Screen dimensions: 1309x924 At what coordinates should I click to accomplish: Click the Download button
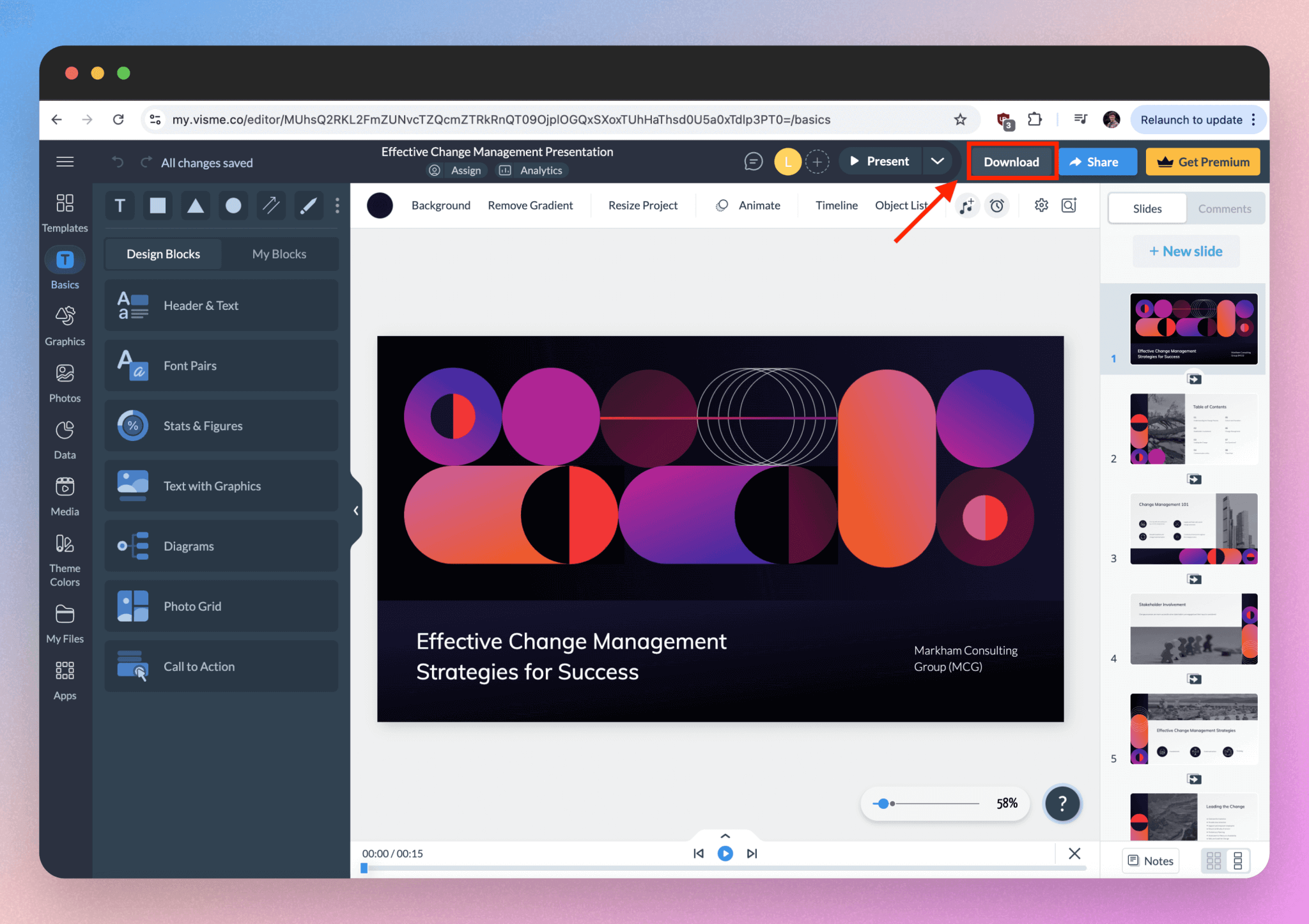click(1011, 162)
